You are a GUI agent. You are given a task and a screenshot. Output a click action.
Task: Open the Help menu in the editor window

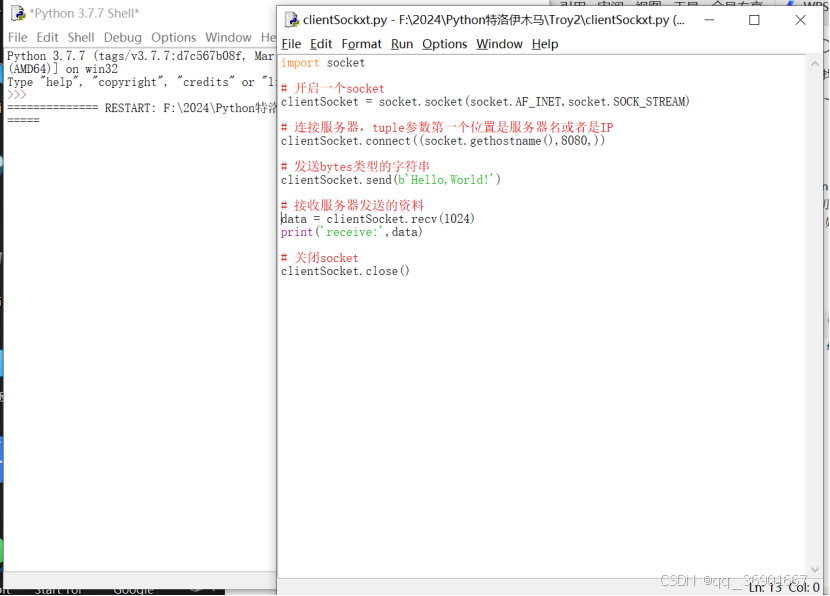(x=546, y=43)
